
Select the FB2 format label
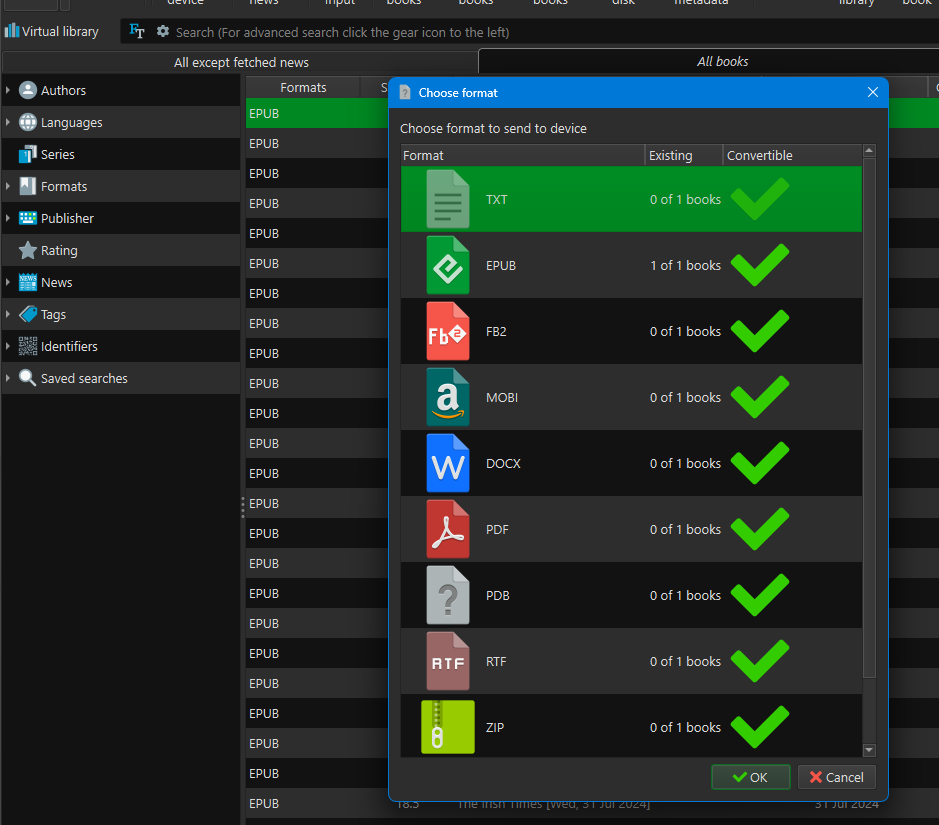click(x=496, y=331)
